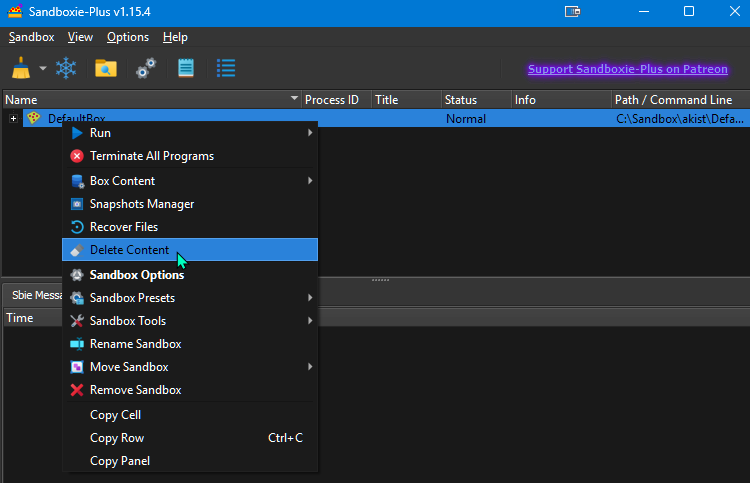Maximize the Sandboxie-Plus window

tap(689, 11)
